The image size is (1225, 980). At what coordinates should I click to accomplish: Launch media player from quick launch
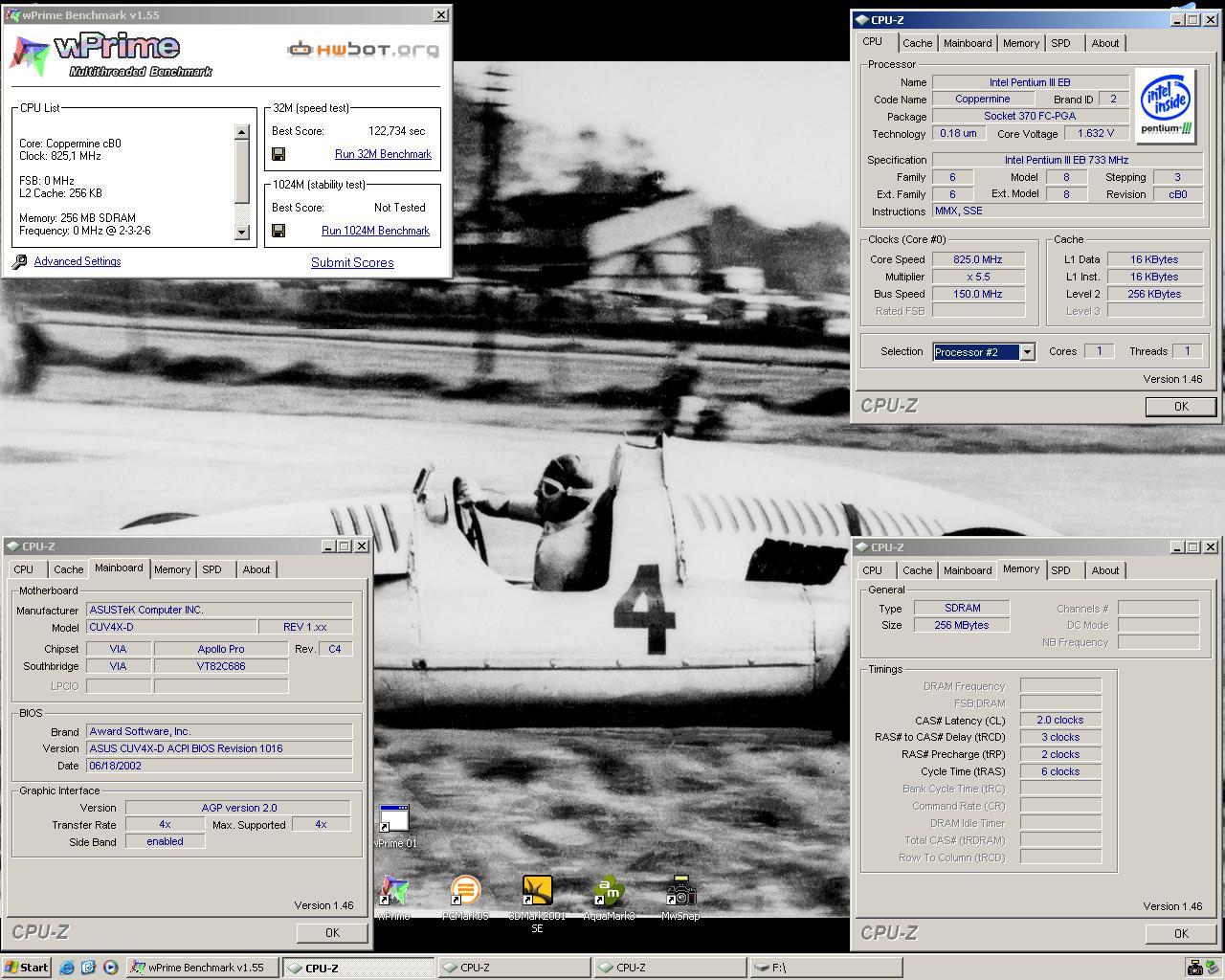(110, 968)
